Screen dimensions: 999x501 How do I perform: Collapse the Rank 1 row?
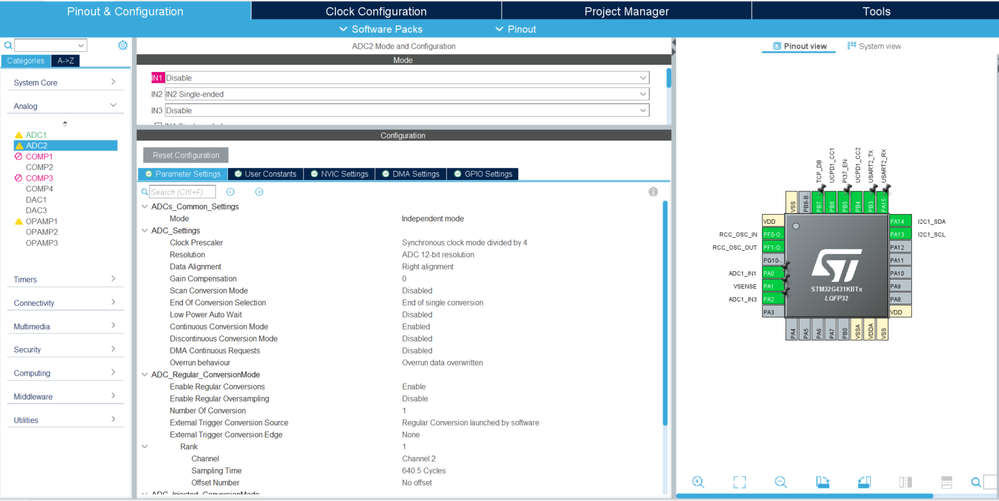coord(145,447)
